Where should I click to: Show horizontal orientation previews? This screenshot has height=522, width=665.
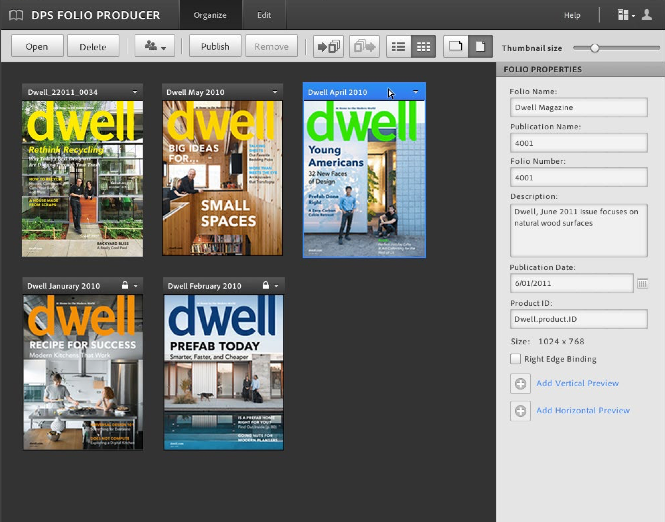point(455,46)
